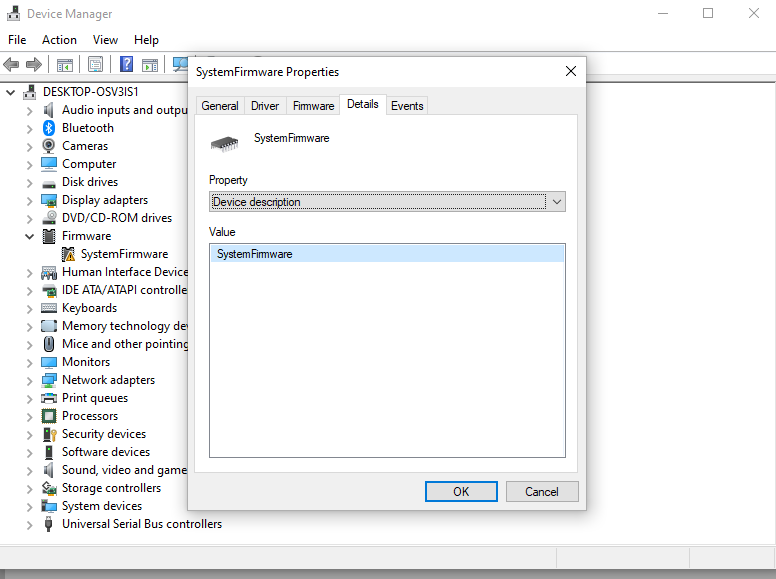Switch to the Events tab
The image size is (776, 579).
[407, 106]
